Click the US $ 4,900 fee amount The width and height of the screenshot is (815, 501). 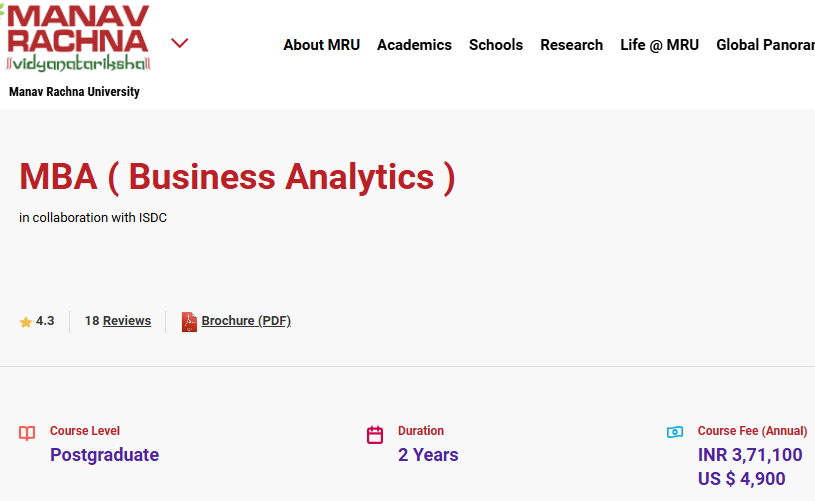(x=741, y=479)
